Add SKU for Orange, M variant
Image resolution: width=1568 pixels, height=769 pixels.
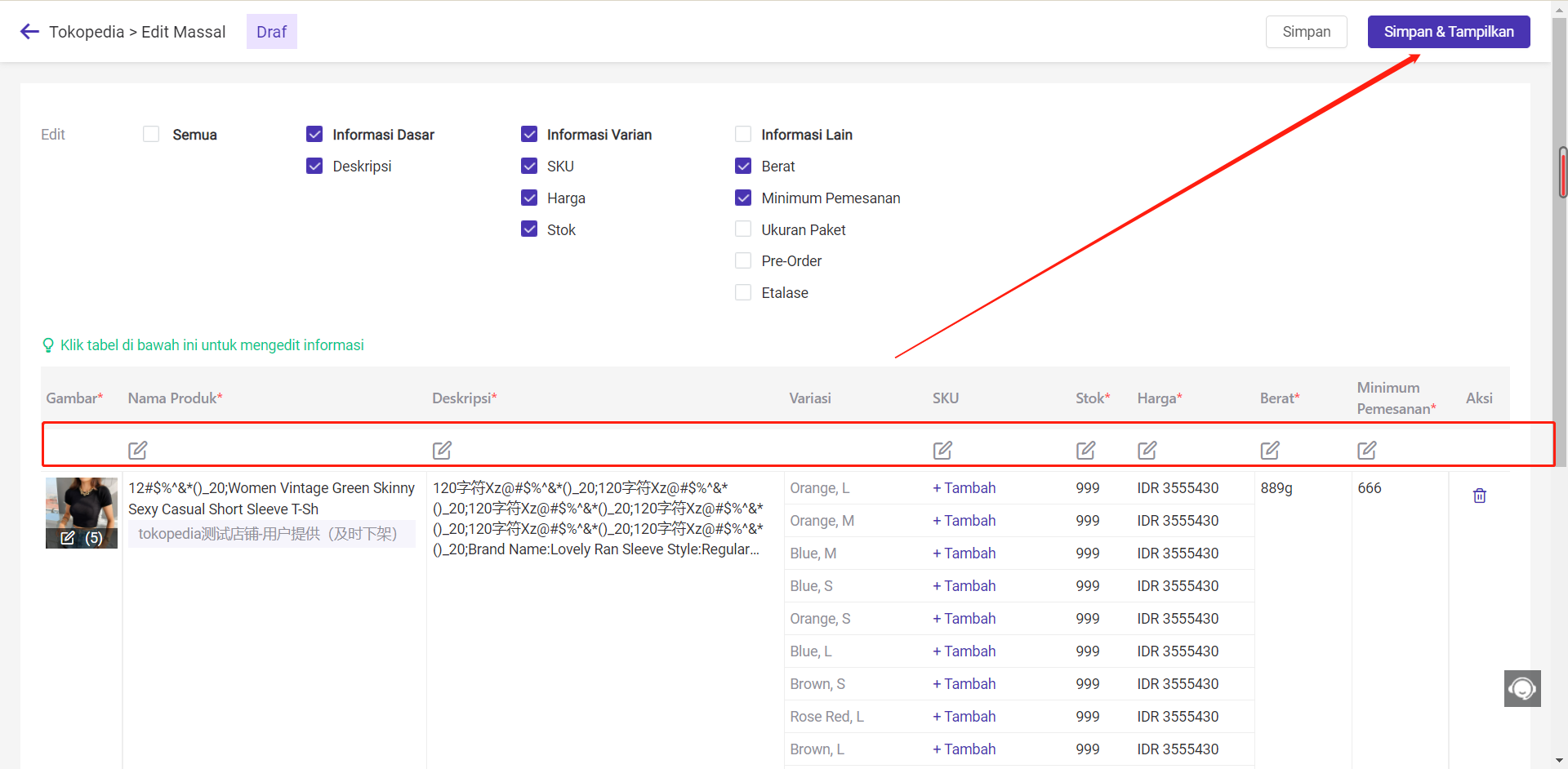pos(964,521)
